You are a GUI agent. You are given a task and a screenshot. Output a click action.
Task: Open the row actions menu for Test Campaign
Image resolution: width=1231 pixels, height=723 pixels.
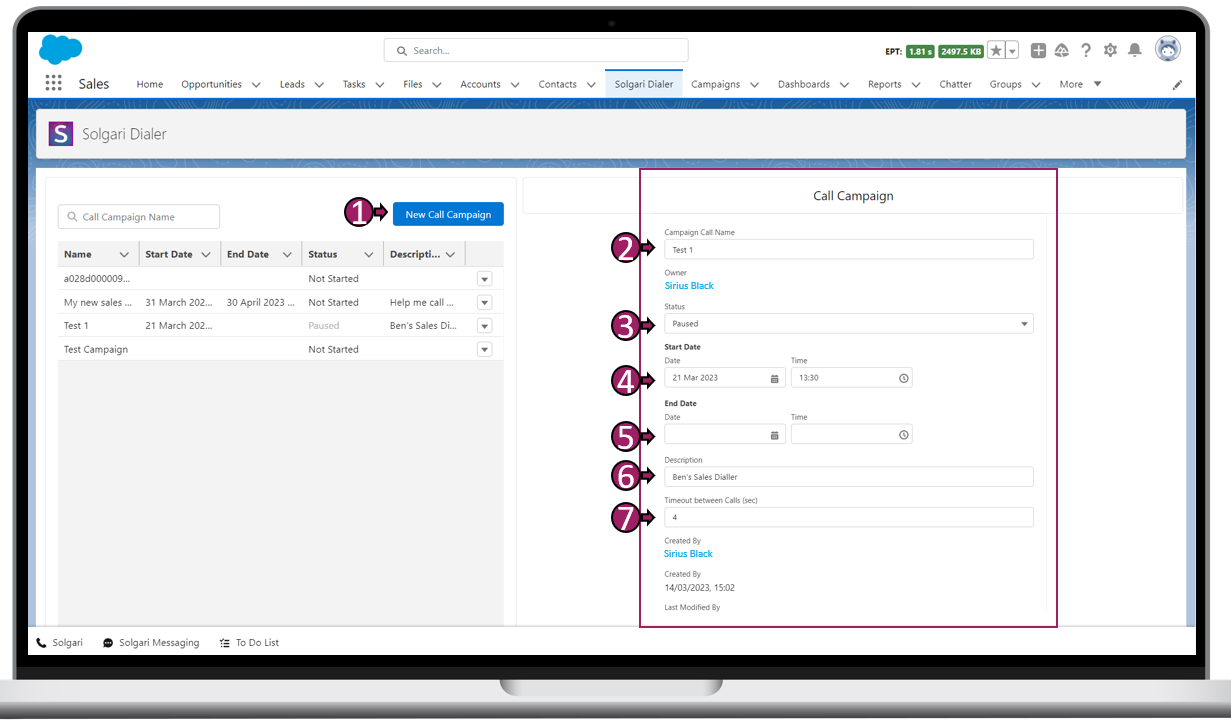pyautogui.click(x=484, y=350)
